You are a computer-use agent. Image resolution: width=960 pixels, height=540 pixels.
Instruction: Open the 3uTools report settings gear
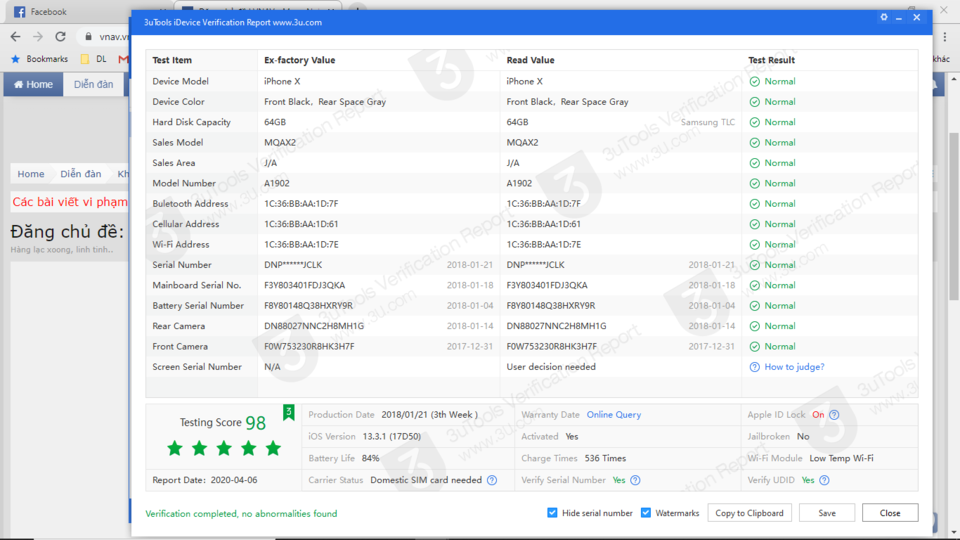[883, 17]
